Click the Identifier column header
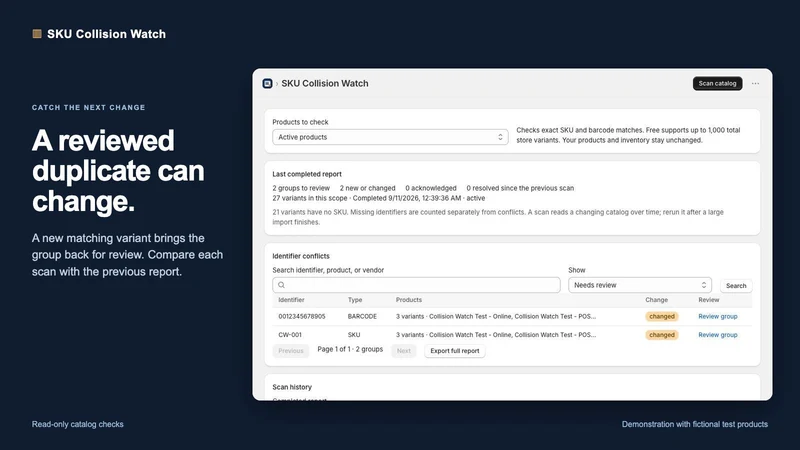 pos(291,300)
